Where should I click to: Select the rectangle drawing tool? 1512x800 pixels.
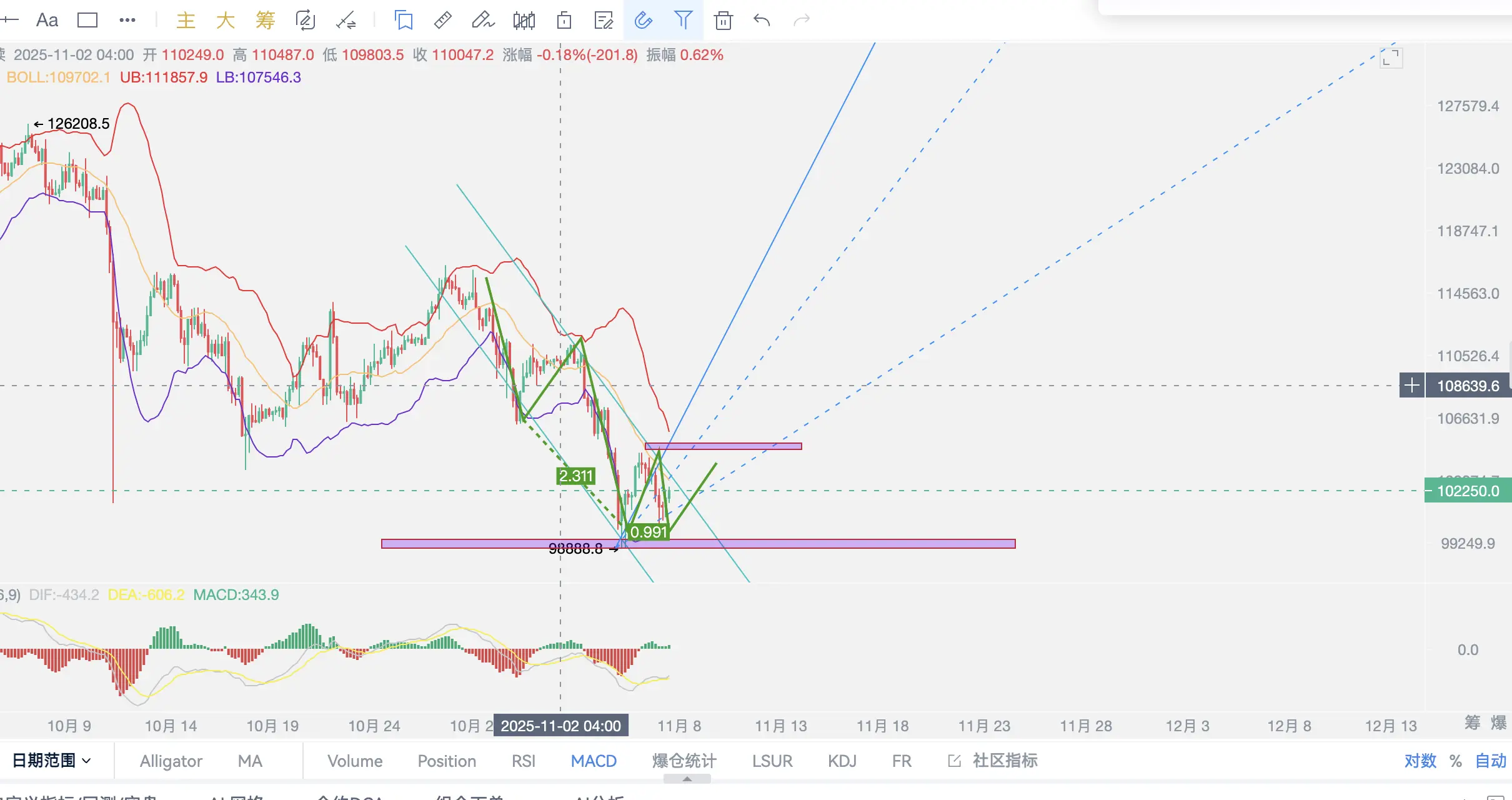(x=87, y=21)
